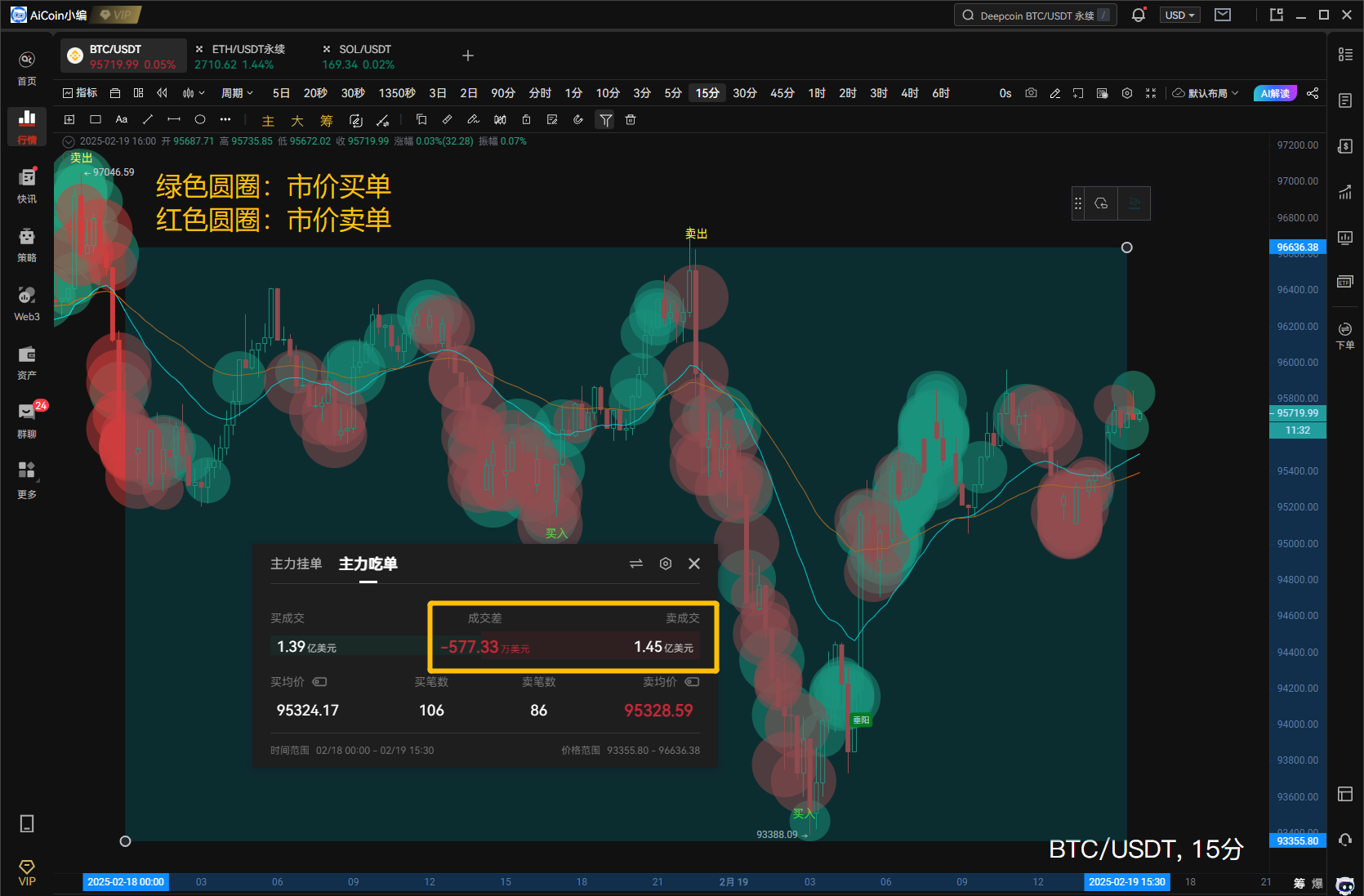This screenshot has width=1364, height=896.
Task: Toggle the 主 indicator button
Action: coord(268,121)
